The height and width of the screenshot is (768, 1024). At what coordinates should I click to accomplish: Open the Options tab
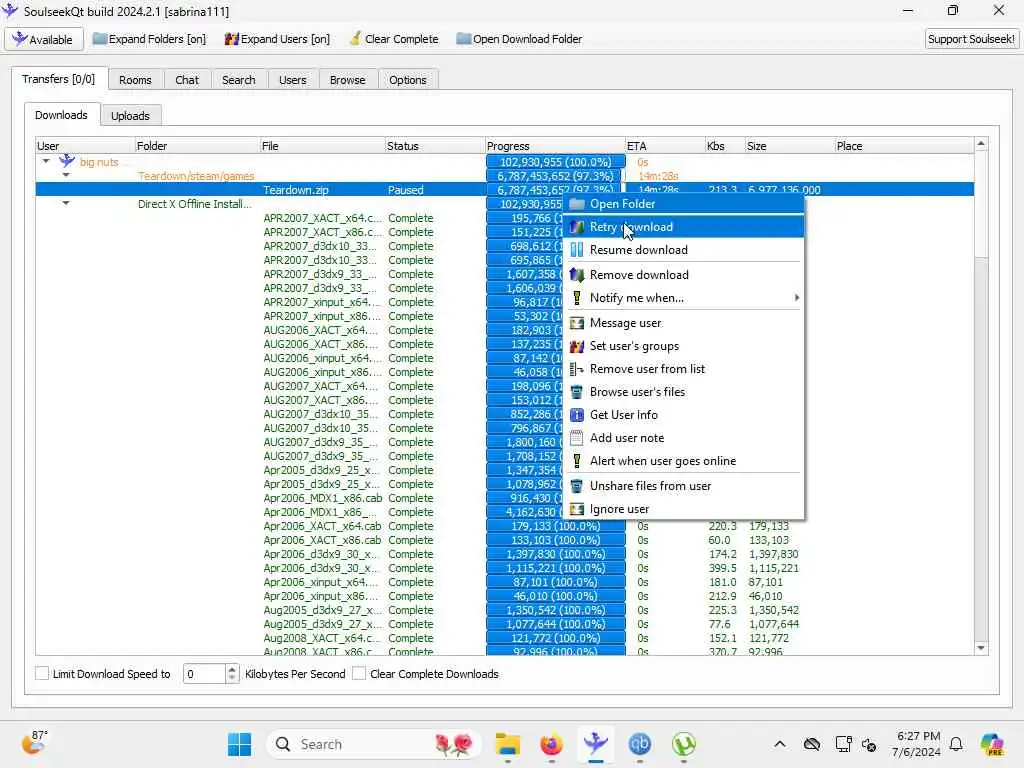tap(408, 80)
